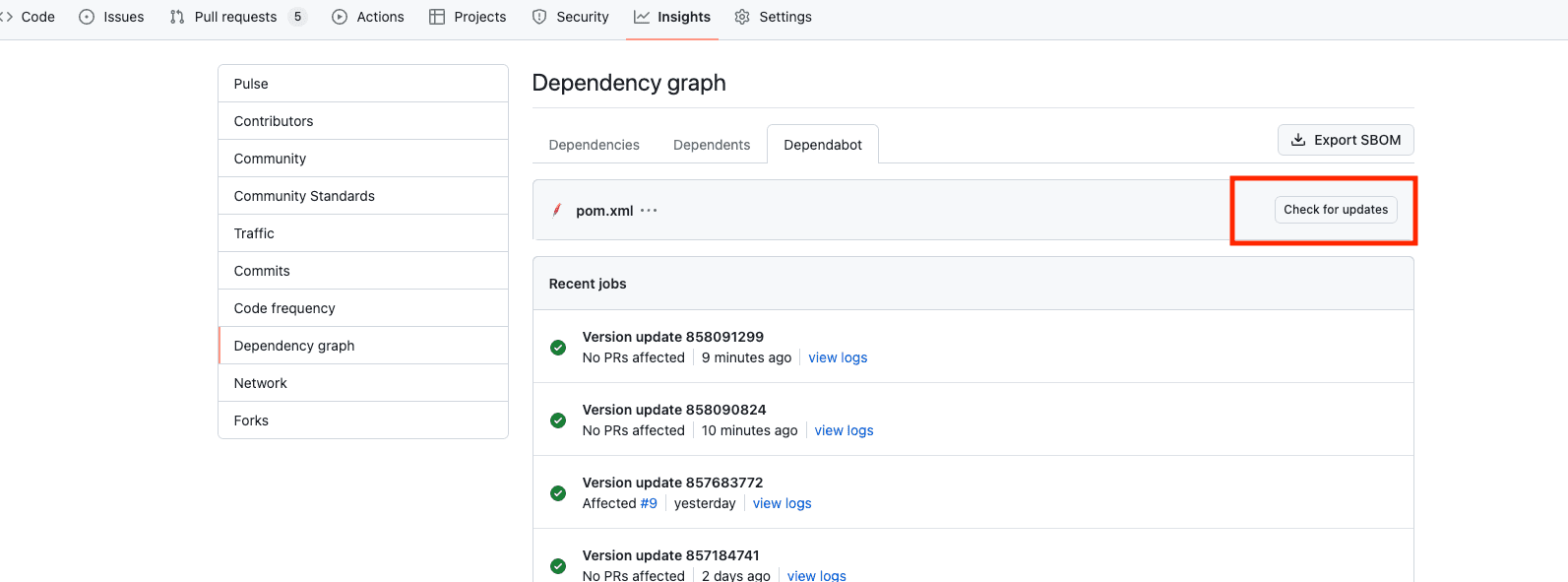Open the Dependents tab
Screen dimensions: 1568x582
[x=711, y=145]
